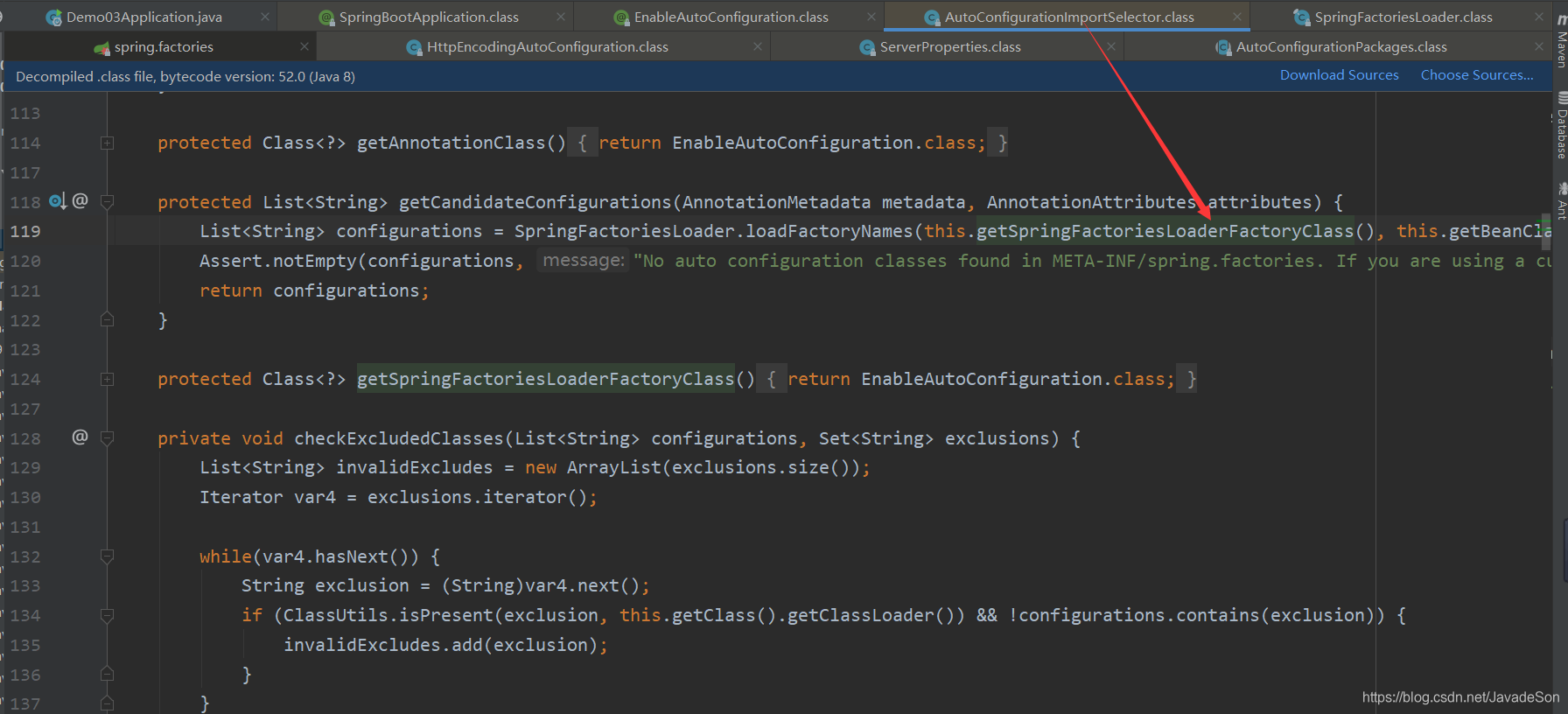Click checkExcludedClasses method name

pos(399,438)
